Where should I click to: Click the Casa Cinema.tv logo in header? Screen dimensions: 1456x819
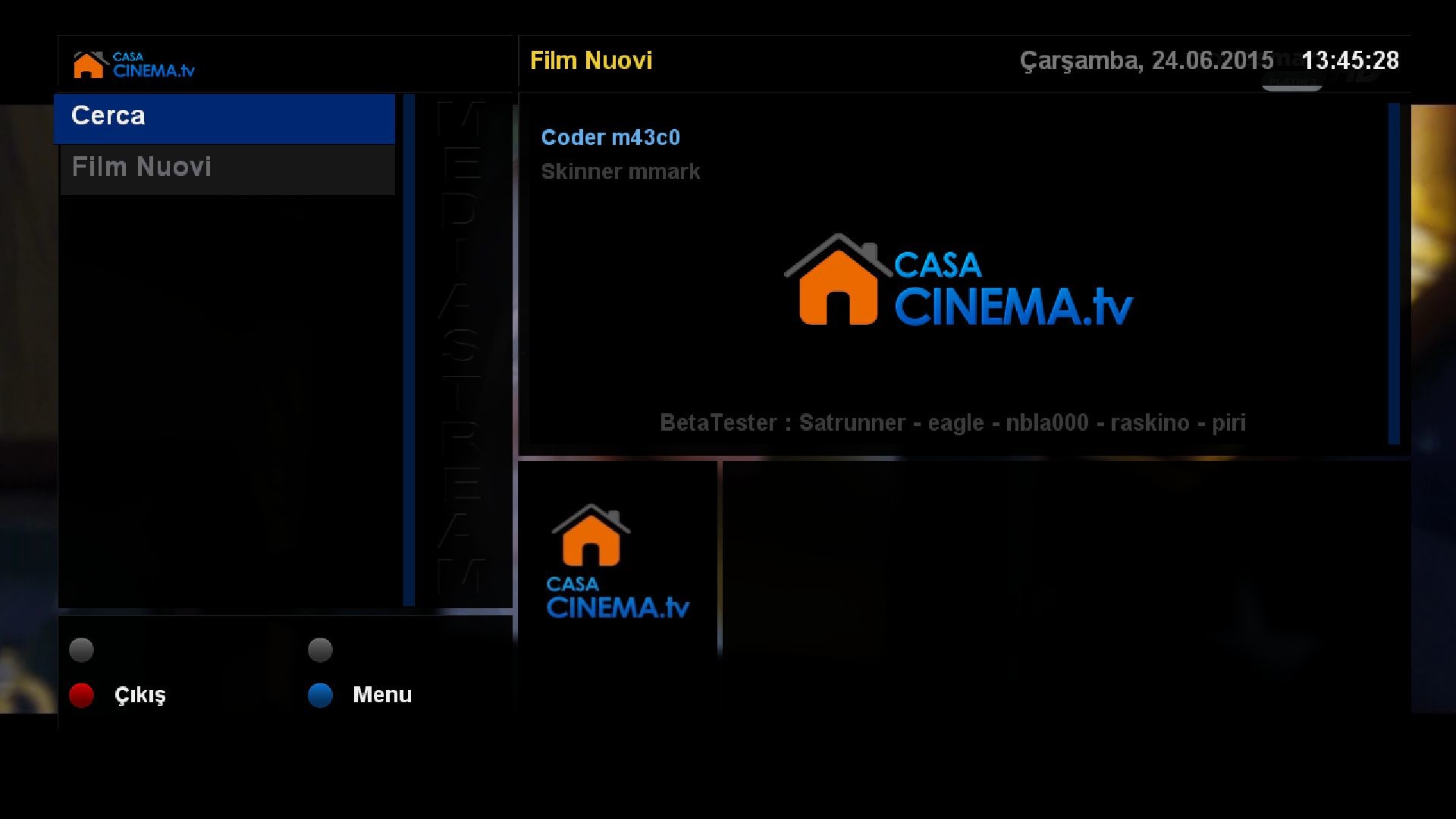click(133, 65)
